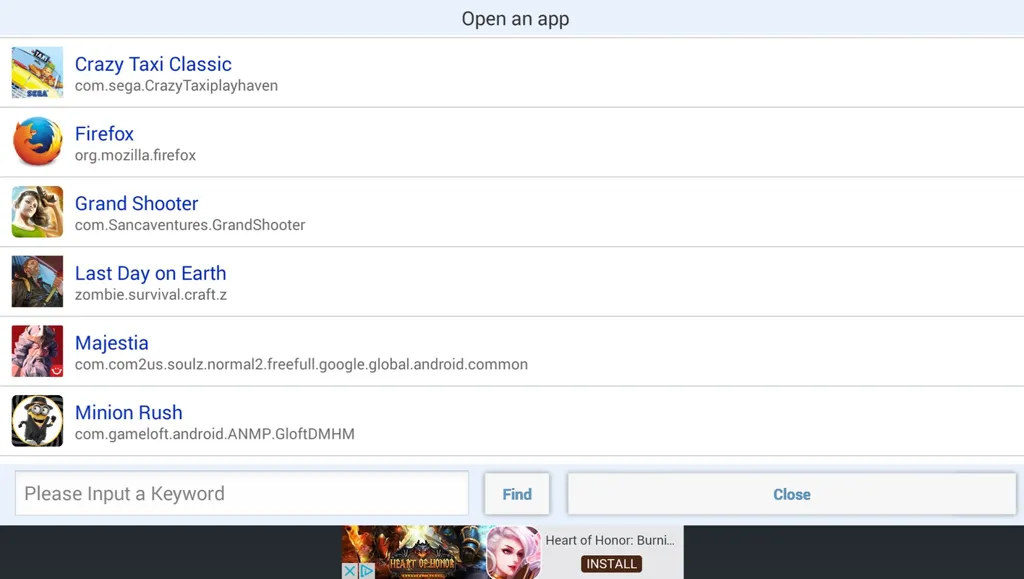
Task: Tap the Heart of Honor character portrait
Action: pyautogui.click(x=514, y=552)
